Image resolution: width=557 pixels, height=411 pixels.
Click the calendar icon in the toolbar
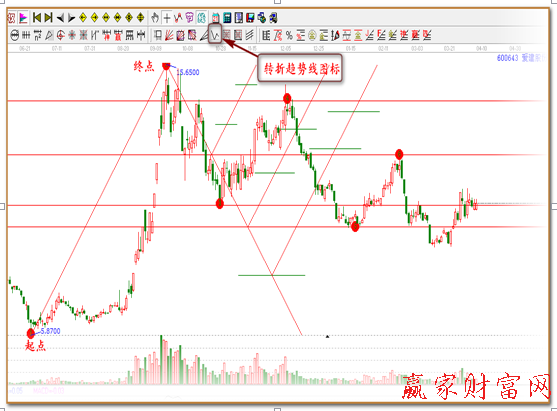click(215, 17)
